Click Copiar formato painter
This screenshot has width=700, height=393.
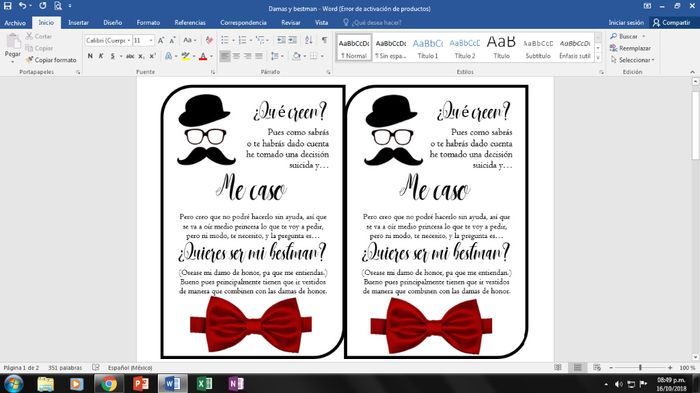(51, 59)
